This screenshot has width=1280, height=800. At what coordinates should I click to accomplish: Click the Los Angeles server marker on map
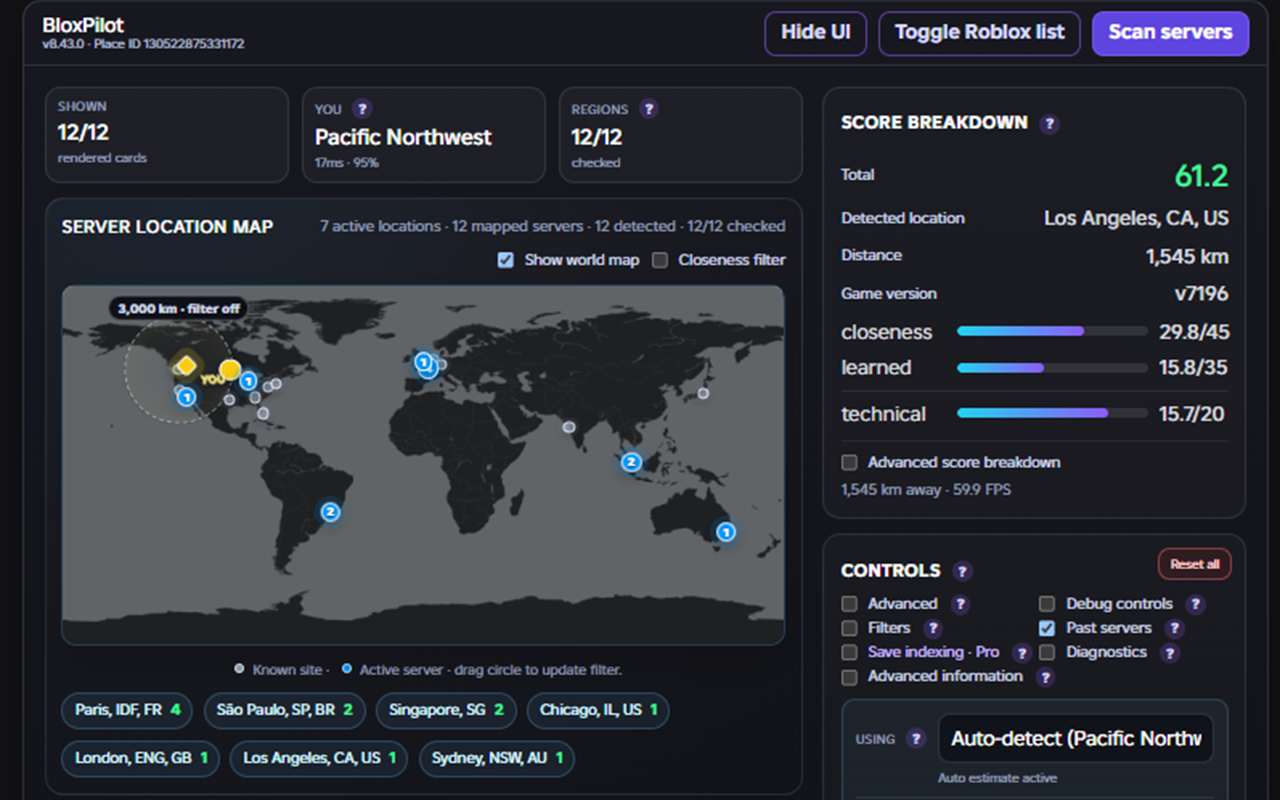[x=186, y=397]
